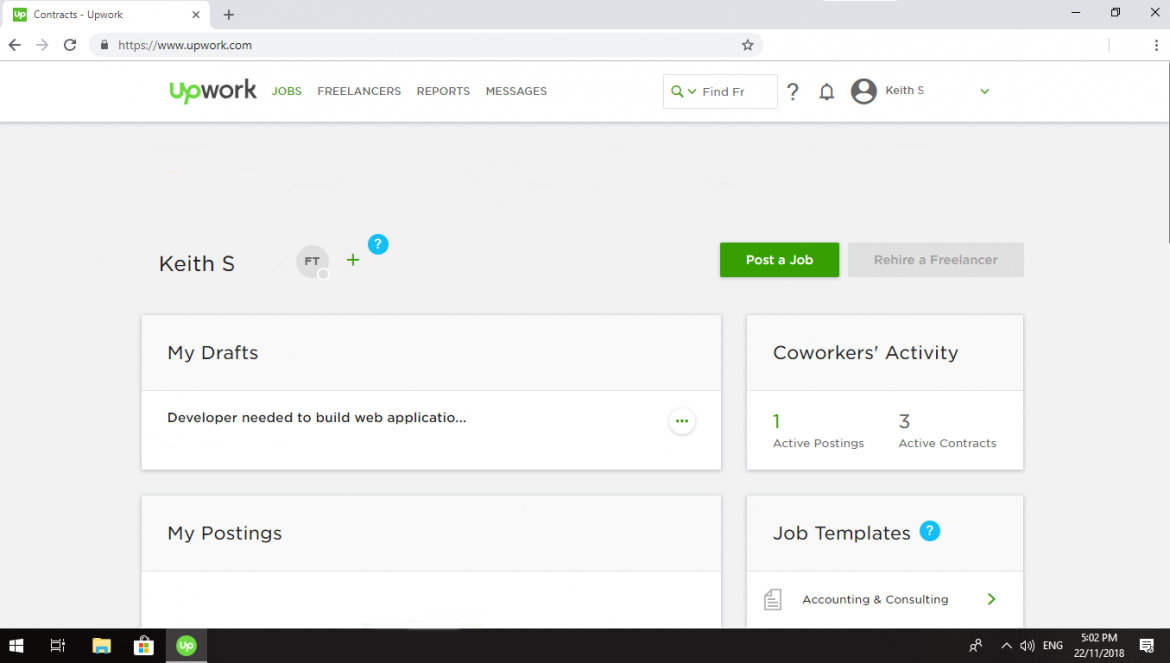
Task: Open the options menu on the draft job
Action: point(682,421)
